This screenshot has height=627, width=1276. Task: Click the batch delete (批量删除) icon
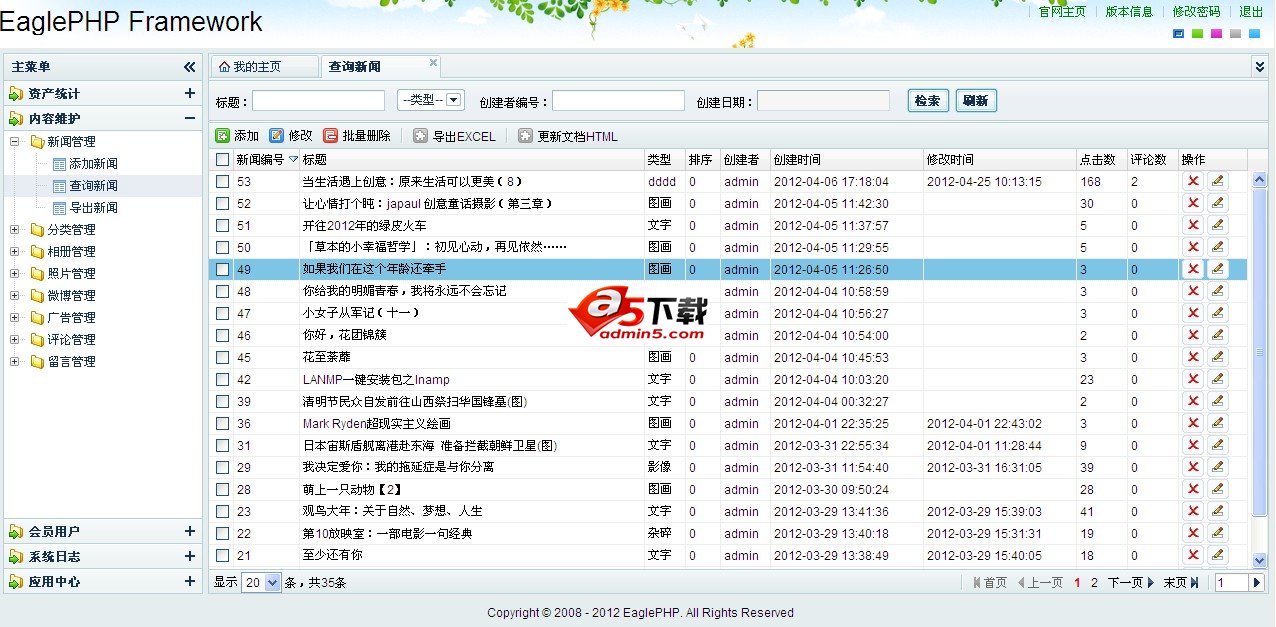pos(331,136)
